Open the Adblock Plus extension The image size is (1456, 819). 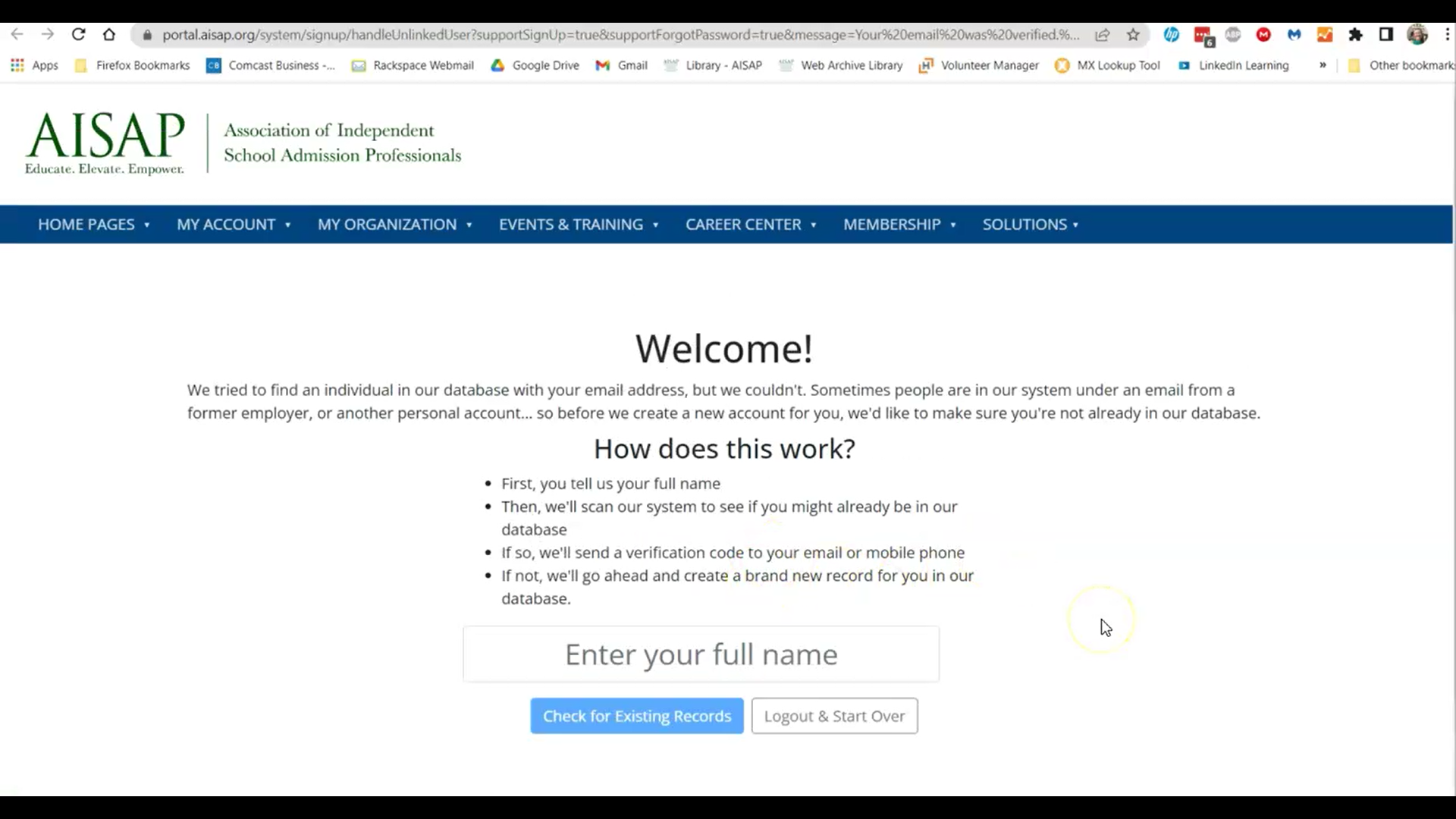(x=1232, y=34)
